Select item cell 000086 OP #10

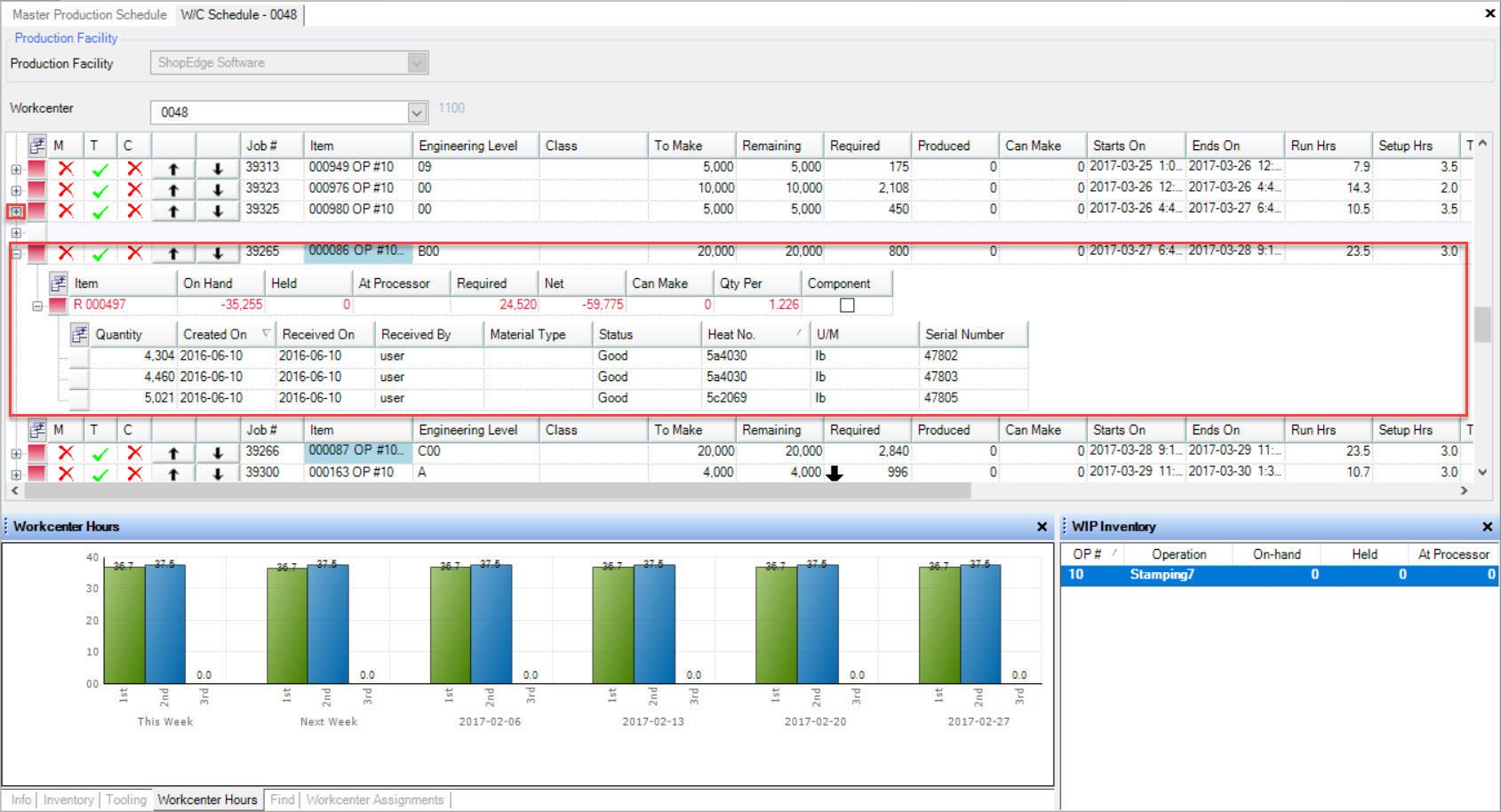358,251
